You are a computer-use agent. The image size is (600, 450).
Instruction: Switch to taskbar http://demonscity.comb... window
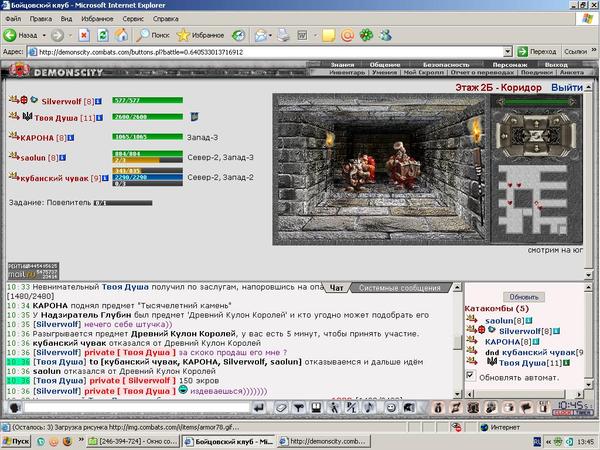click(323, 441)
